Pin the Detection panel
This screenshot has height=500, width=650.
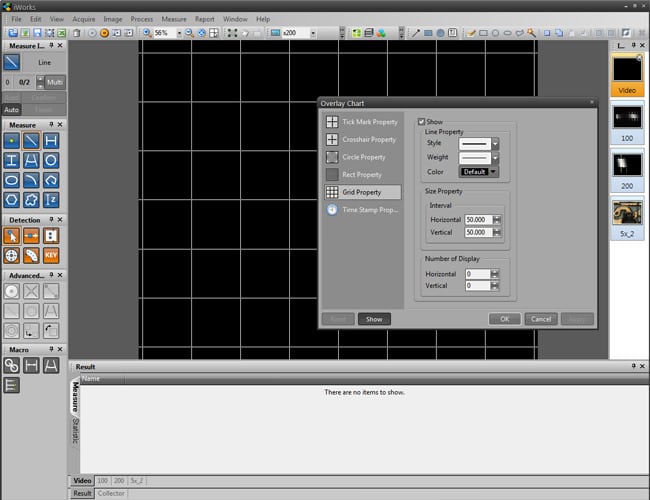point(51,219)
